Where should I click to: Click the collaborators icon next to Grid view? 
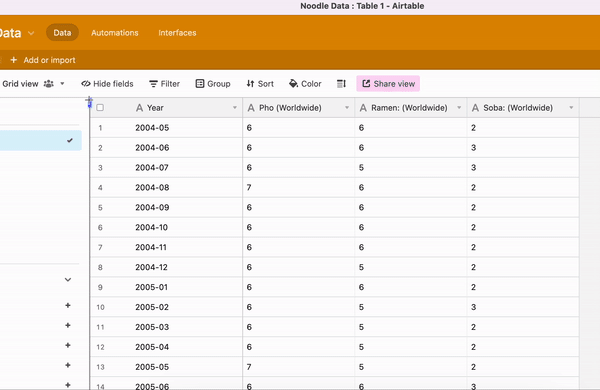coord(49,83)
